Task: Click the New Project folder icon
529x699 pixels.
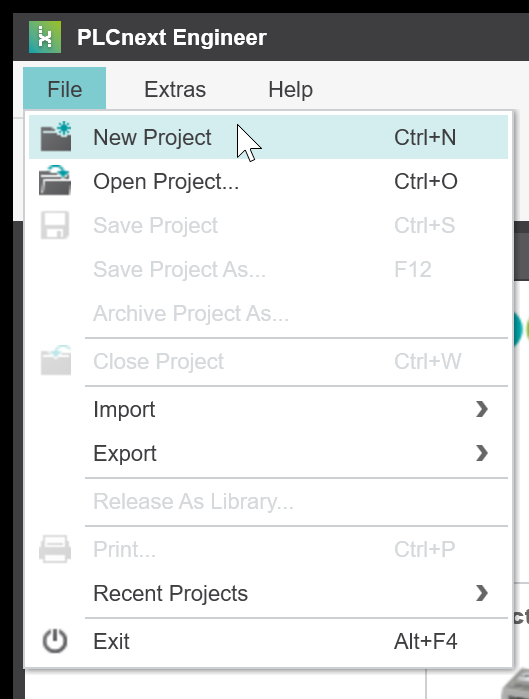Action: 56,136
